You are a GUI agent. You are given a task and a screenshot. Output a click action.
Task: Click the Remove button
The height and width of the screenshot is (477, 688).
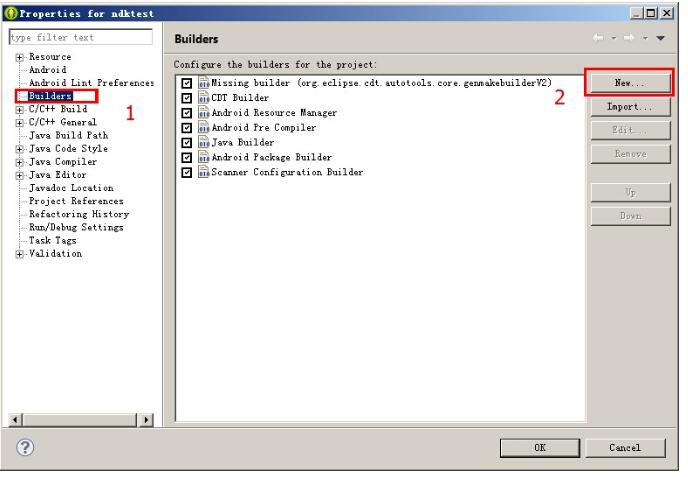[x=630, y=154]
